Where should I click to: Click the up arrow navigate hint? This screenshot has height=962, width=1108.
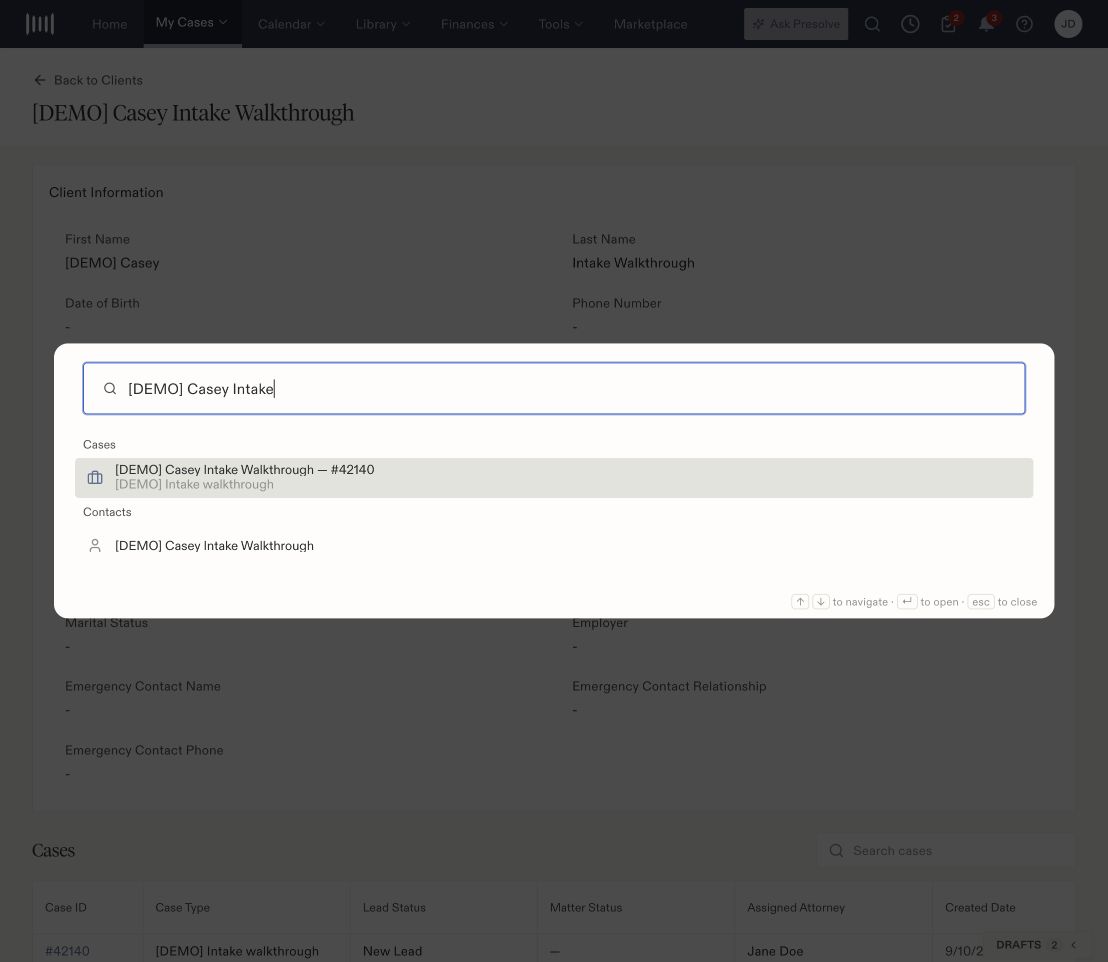click(800, 602)
